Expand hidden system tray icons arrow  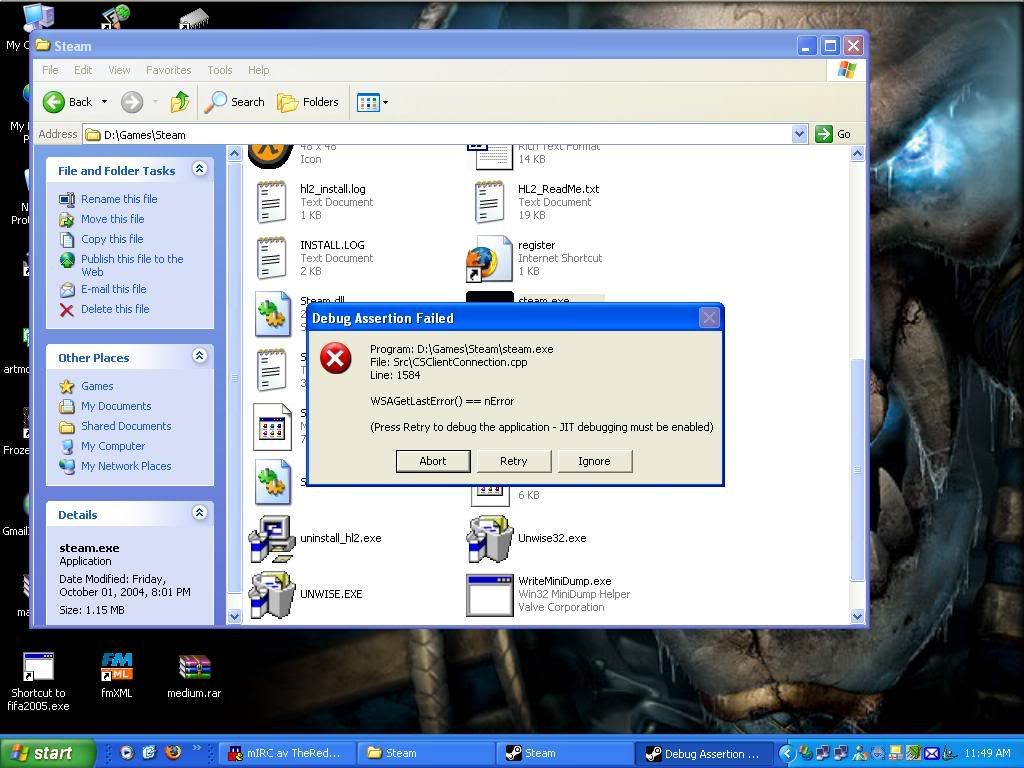click(x=786, y=753)
